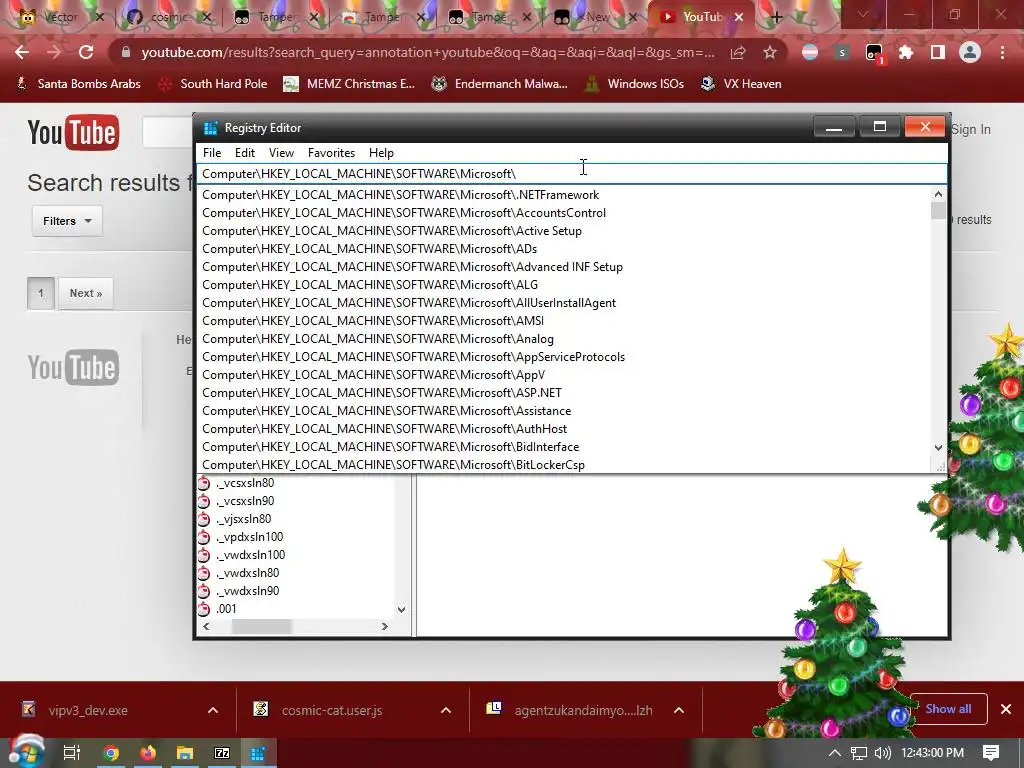Viewport: 1024px width, 768px height.
Task: Open the Chrome extensions puzzle icon
Action: (x=906, y=52)
